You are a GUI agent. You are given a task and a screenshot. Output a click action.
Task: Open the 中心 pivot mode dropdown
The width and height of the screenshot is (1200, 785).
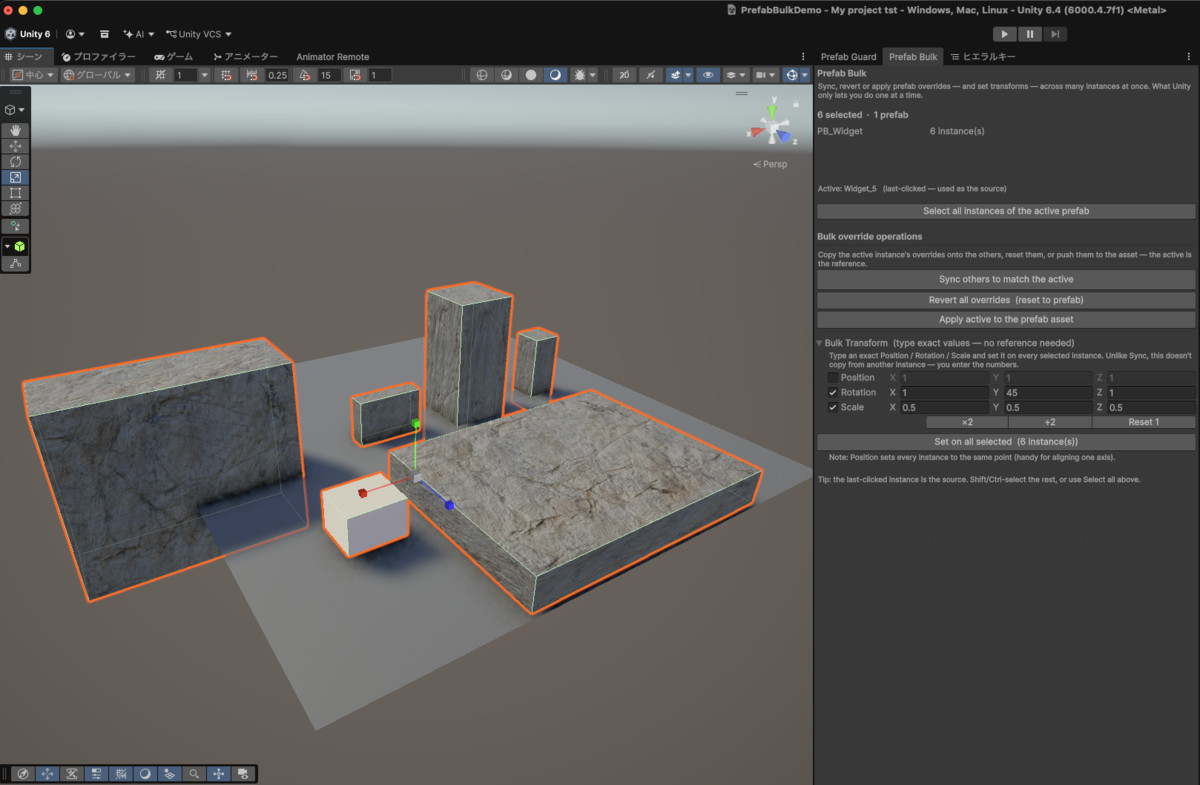pos(33,75)
